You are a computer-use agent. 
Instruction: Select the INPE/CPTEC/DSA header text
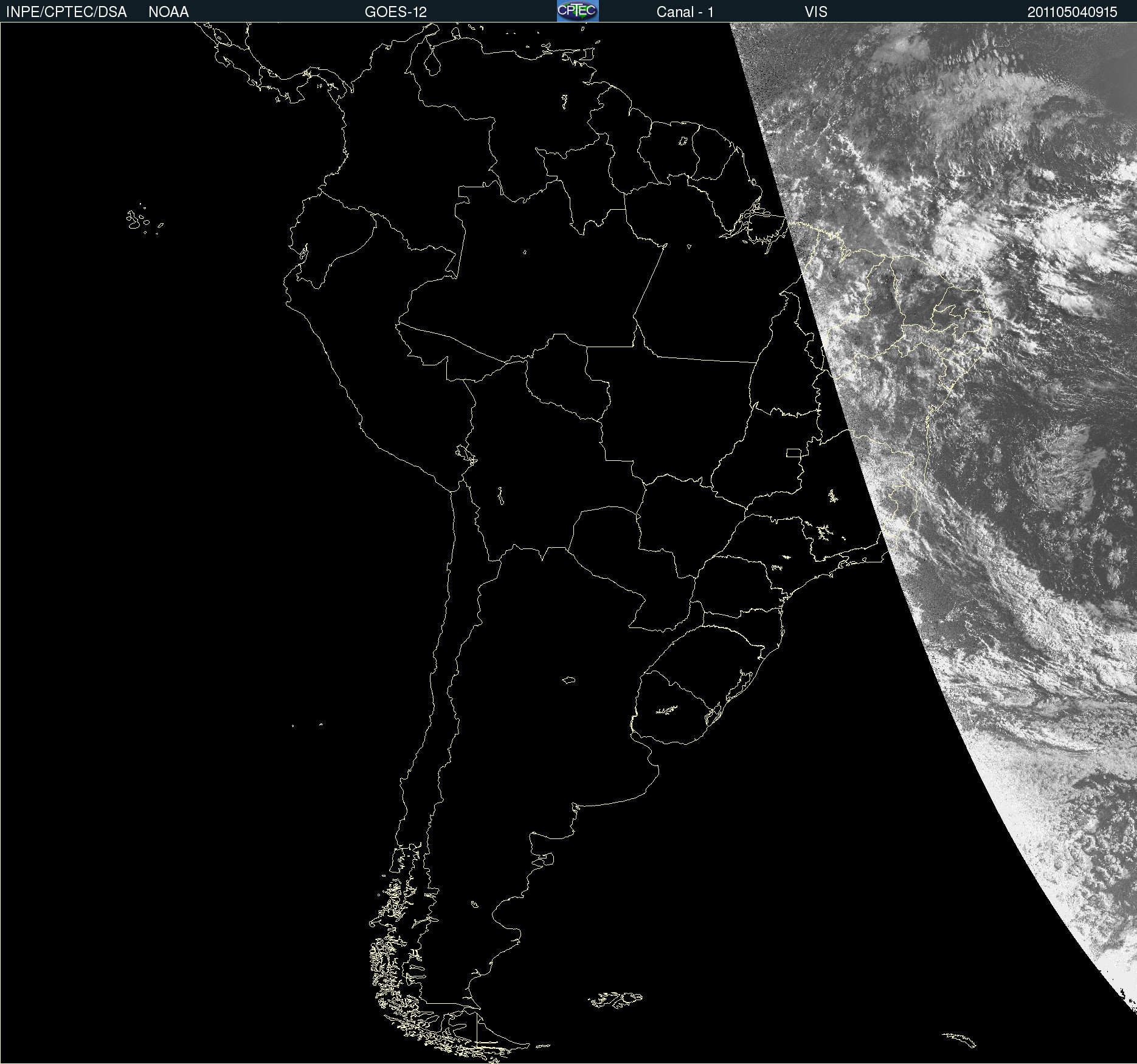(66, 12)
